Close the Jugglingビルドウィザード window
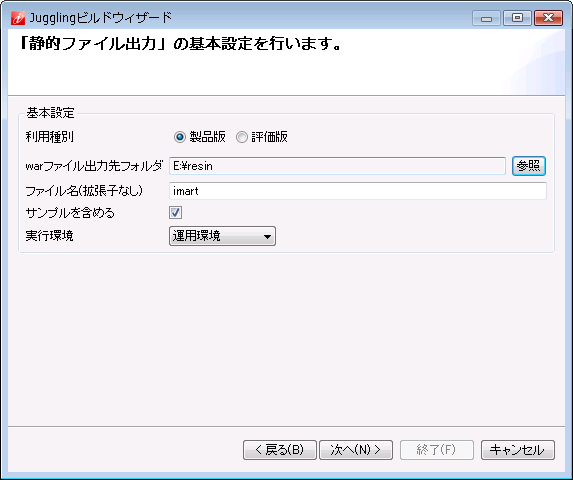The image size is (573, 480). 548,18
